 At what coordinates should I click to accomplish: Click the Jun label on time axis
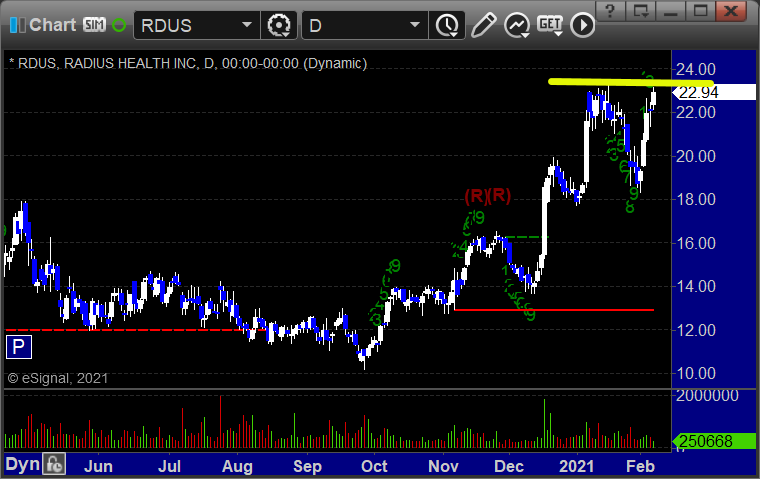[98, 466]
